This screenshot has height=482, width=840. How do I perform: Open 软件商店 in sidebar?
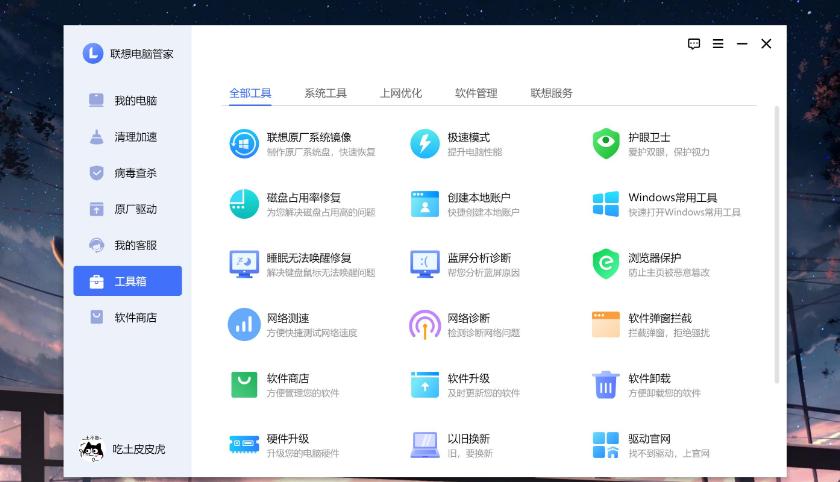pos(128,318)
